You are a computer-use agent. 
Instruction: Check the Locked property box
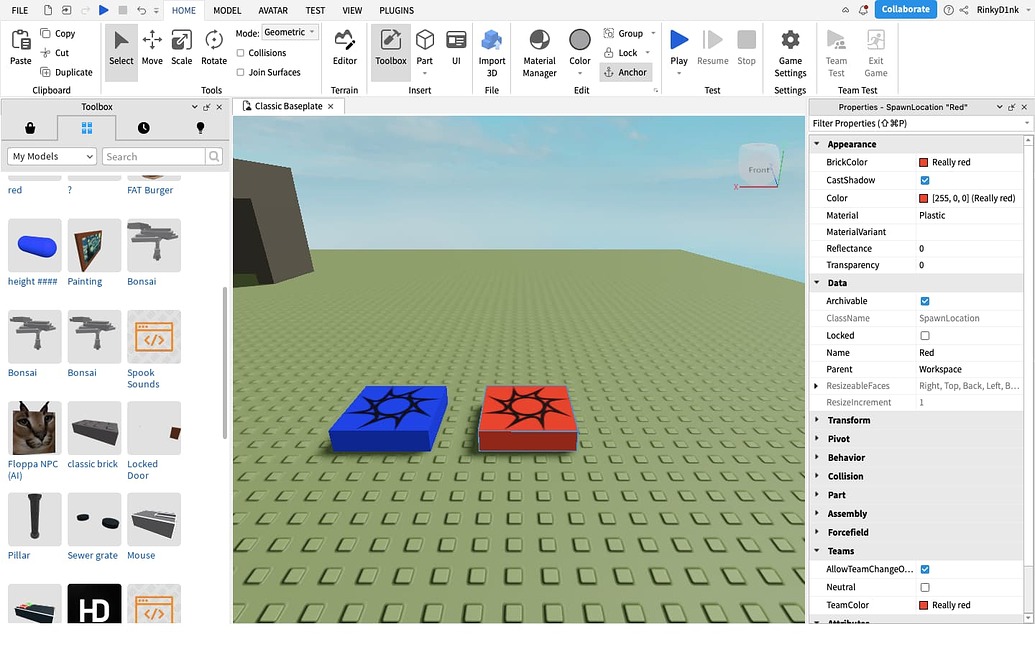(x=925, y=335)
